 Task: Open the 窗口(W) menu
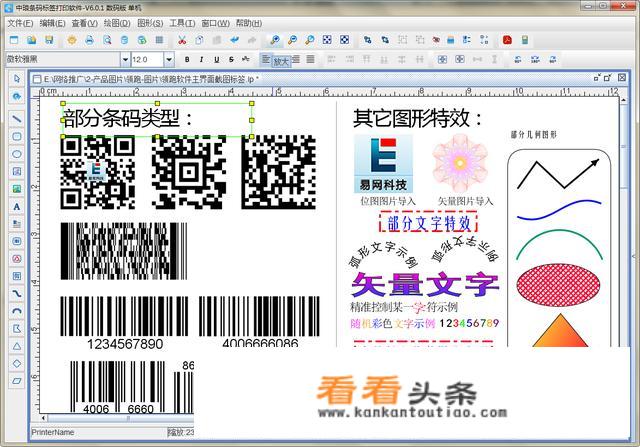point(216,23)
